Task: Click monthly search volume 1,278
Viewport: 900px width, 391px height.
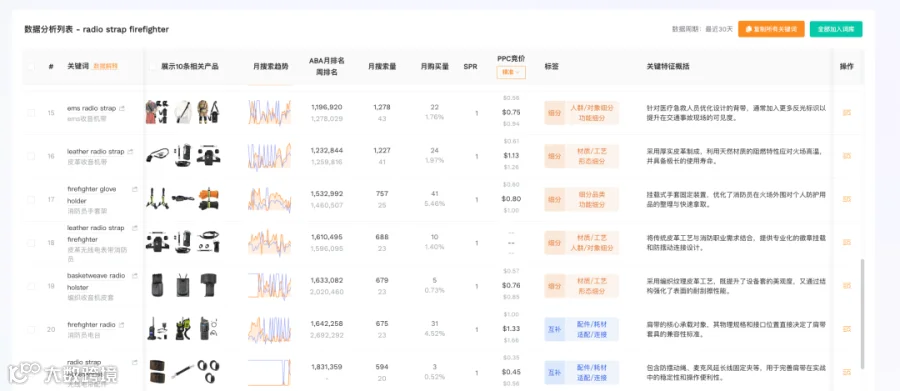Action: point(382,107)
